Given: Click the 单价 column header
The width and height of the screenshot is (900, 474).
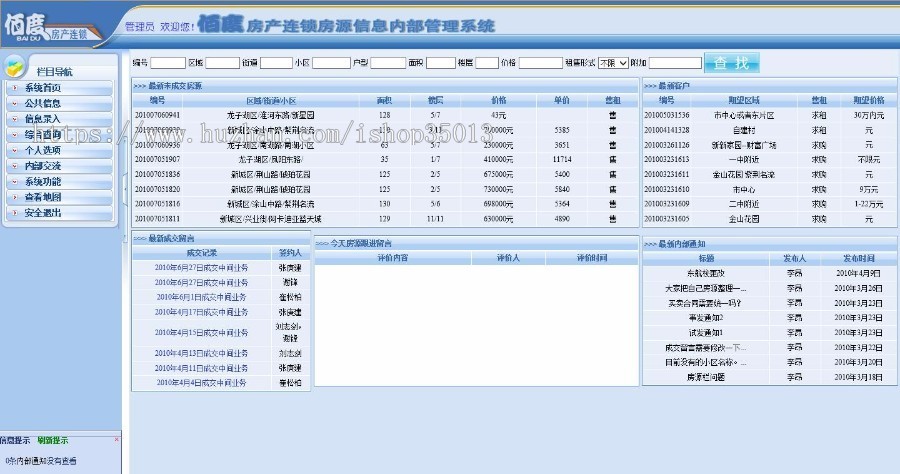Looking at the screenshot, I should 562,100.
